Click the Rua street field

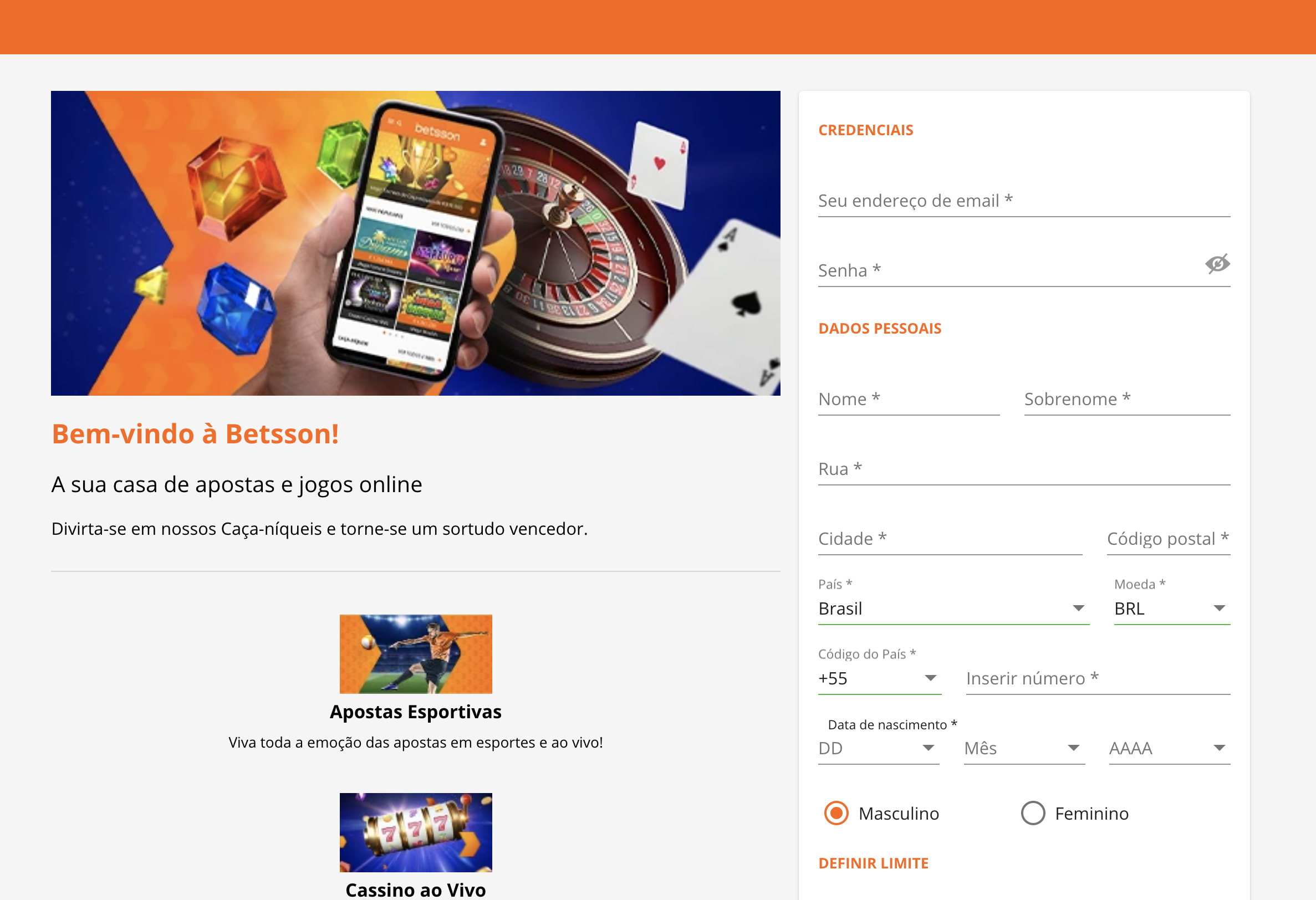(x=1024, y=469)
